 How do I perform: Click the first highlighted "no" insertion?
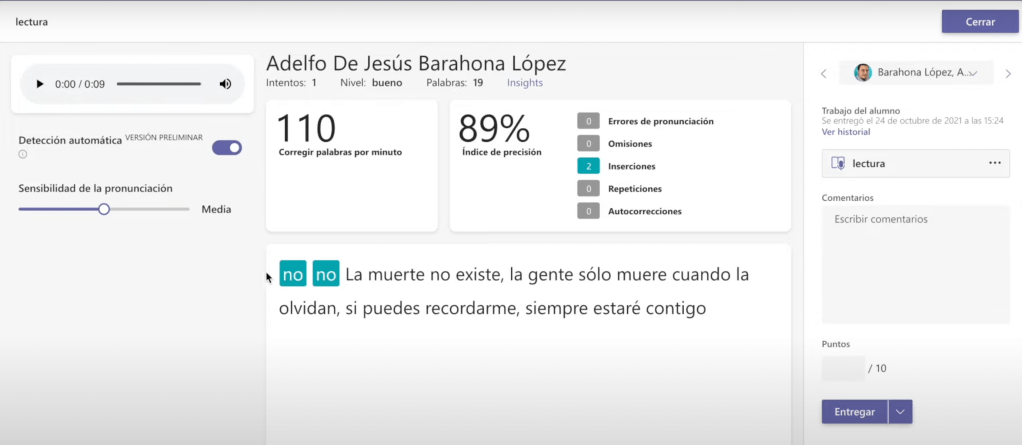pyautogui.click(x=293, y=274)
